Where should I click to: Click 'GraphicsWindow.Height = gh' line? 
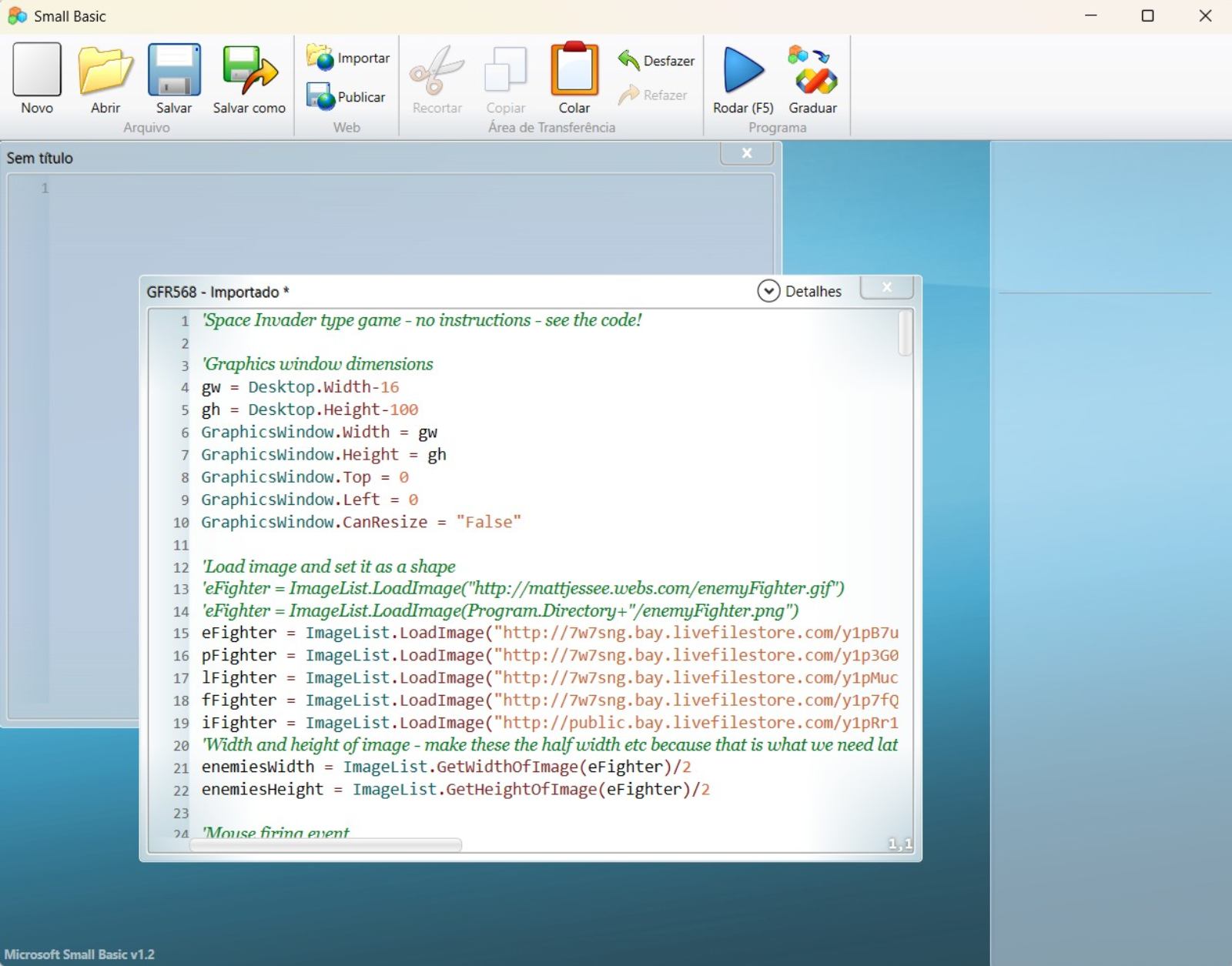coord(323,454)
